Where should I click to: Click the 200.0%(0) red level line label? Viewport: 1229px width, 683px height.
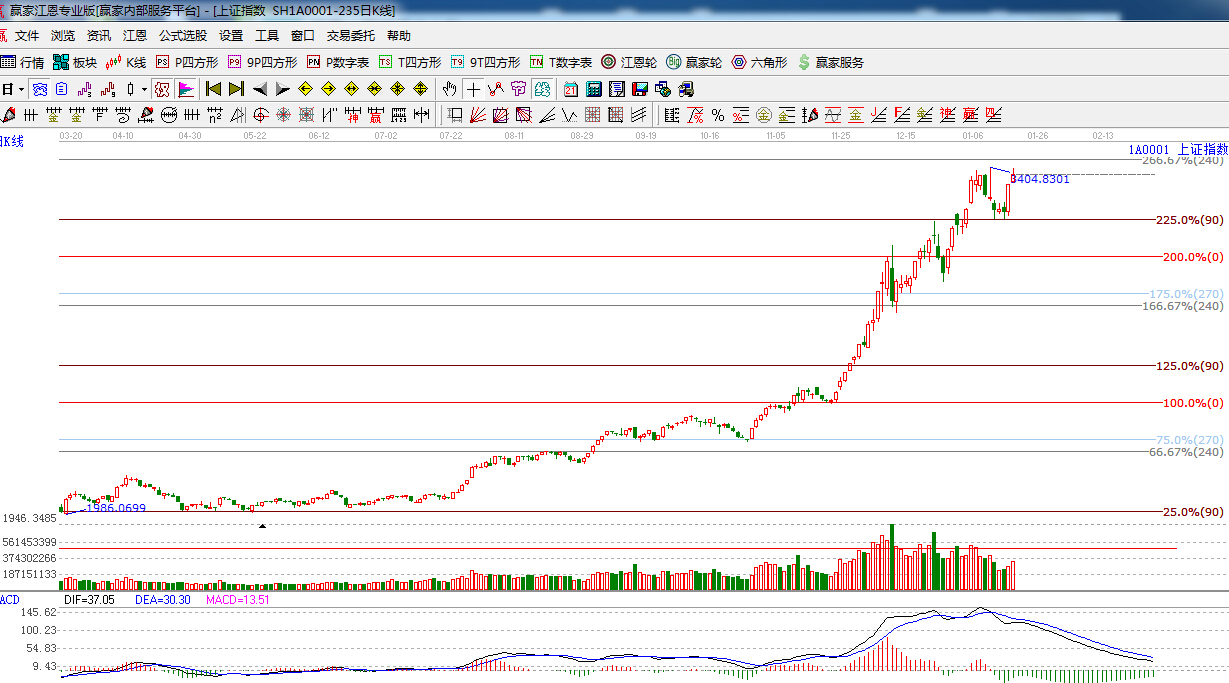click(1192, 257)
